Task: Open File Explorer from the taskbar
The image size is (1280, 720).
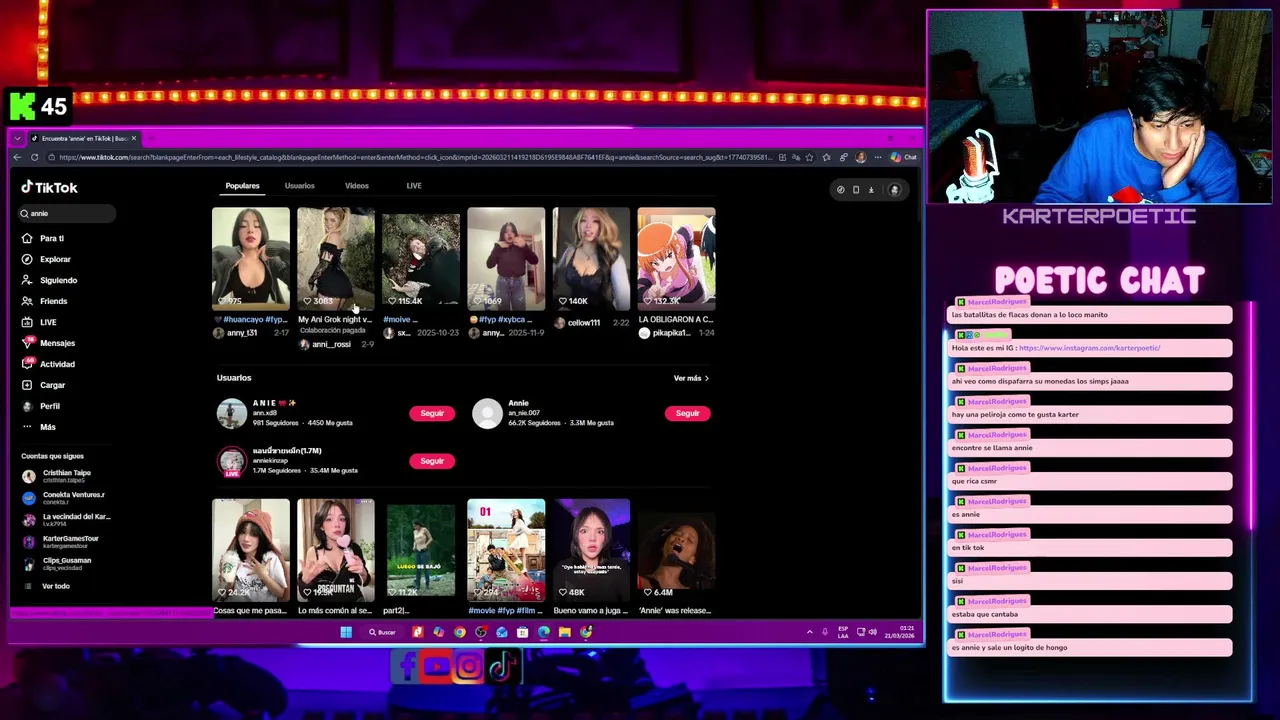Action: pos(565,632)
